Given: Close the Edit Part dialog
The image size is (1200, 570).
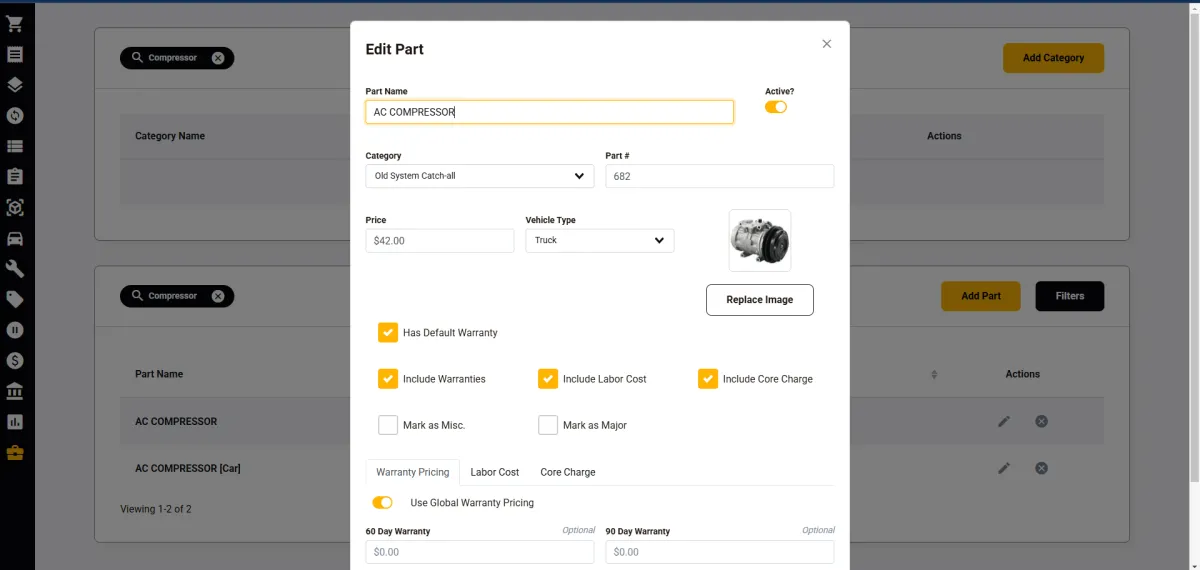Looking at the screenshot, I should [x=826, y=44].
